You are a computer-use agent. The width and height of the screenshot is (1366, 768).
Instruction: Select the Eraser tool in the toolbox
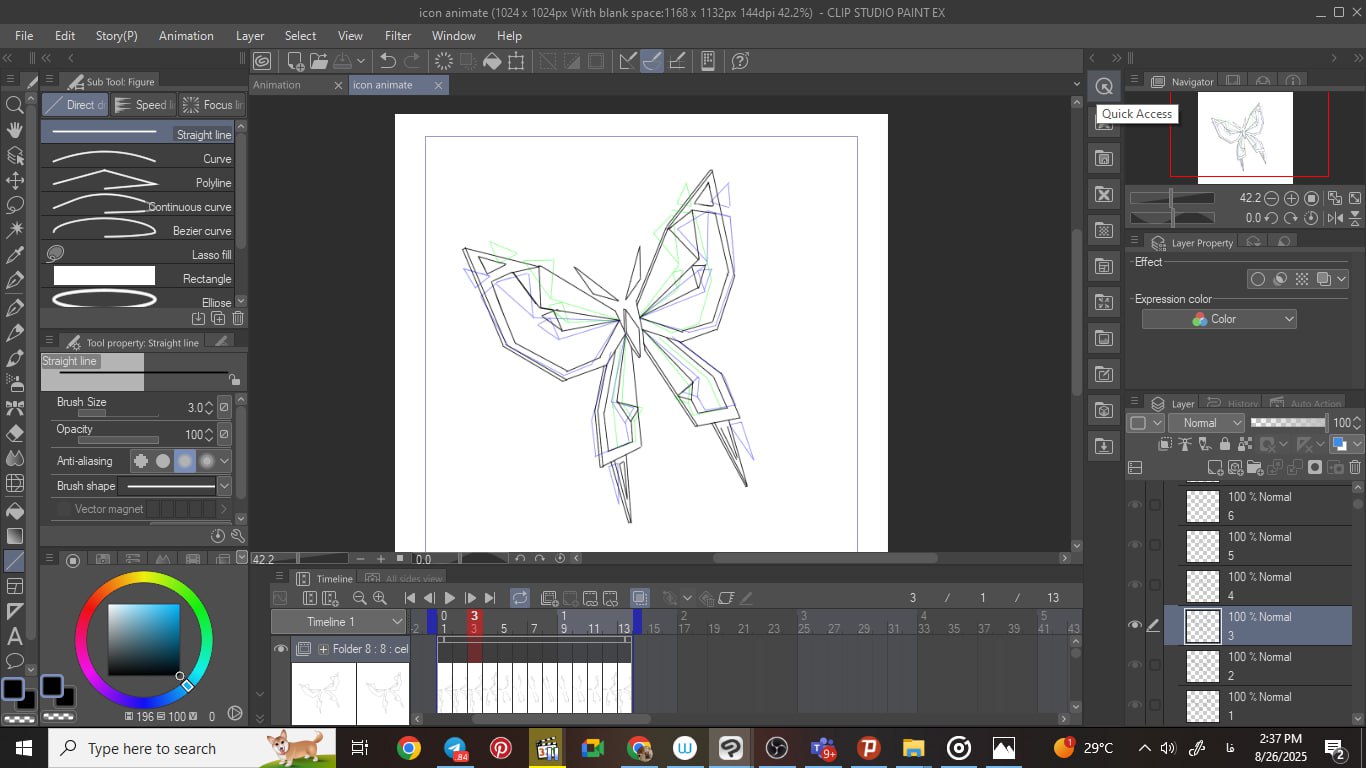pyautogui.click(x=15, y=433)
